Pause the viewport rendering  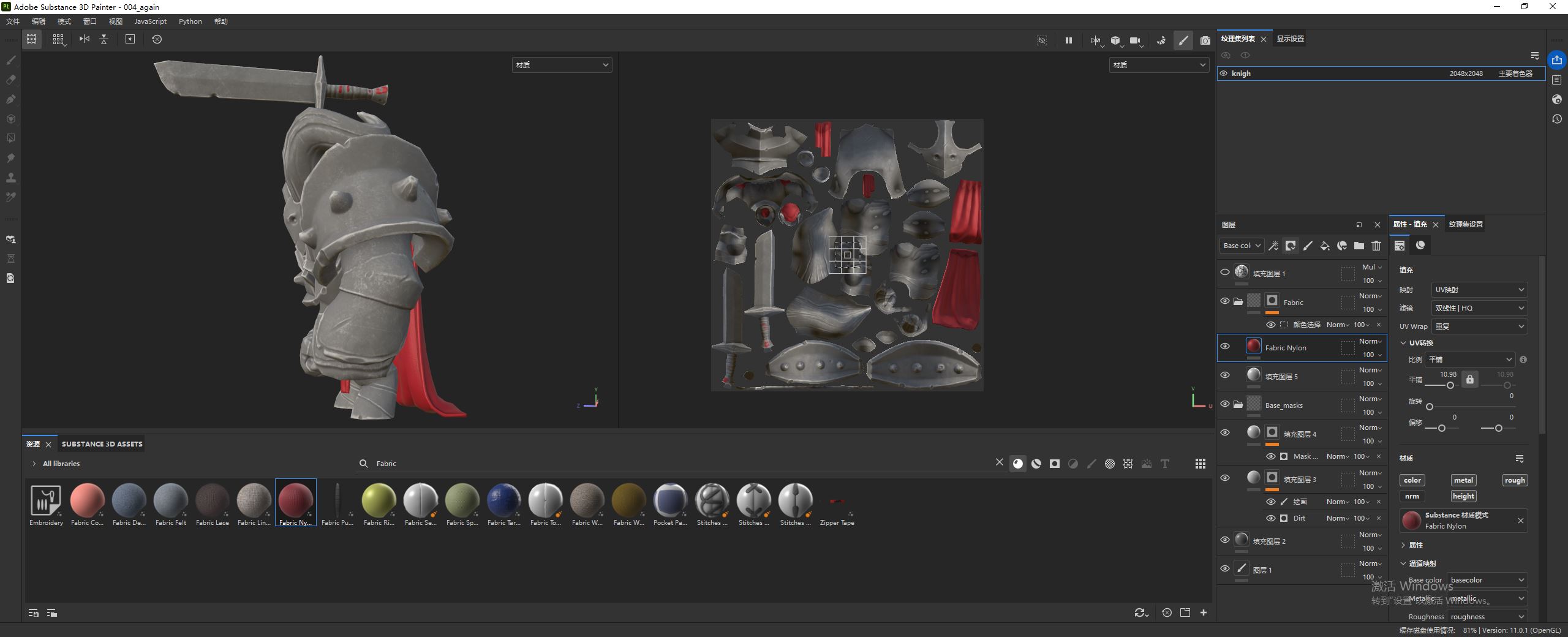coord(1068,40)
